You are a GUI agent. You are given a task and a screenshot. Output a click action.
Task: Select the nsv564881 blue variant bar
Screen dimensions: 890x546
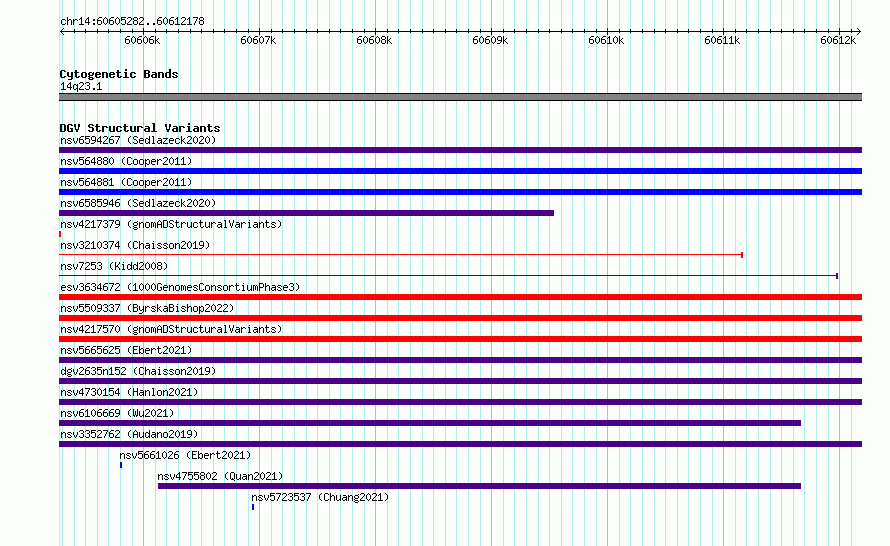point(460,192)
